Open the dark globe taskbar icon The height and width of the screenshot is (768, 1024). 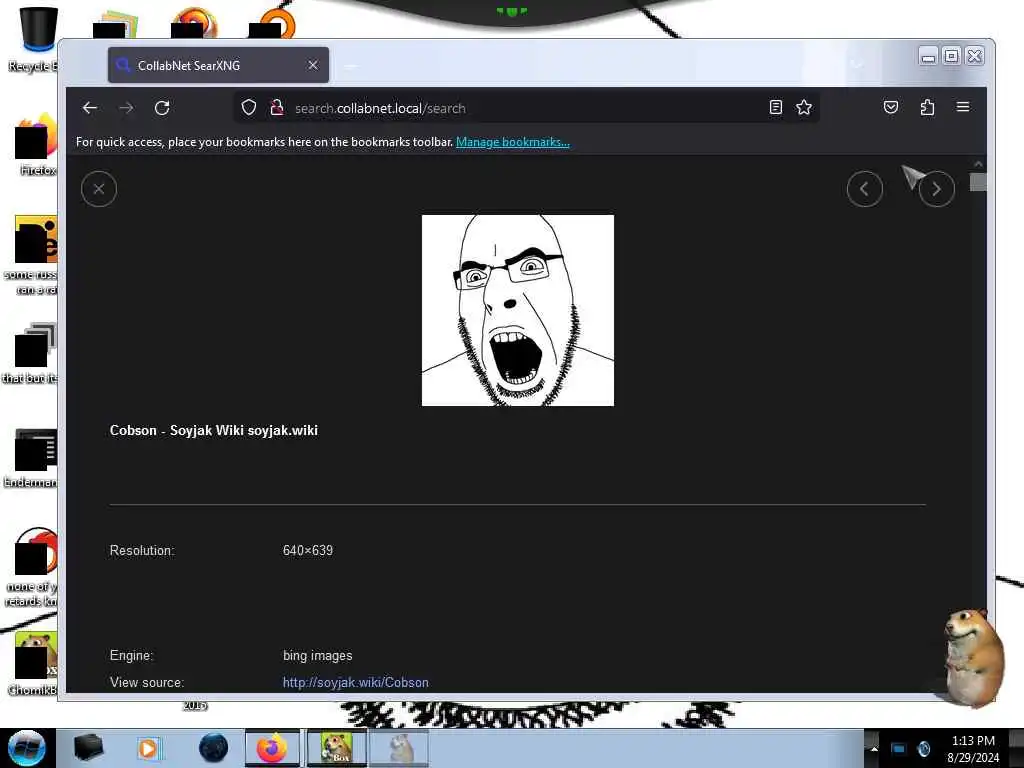(x=214, y=748)
